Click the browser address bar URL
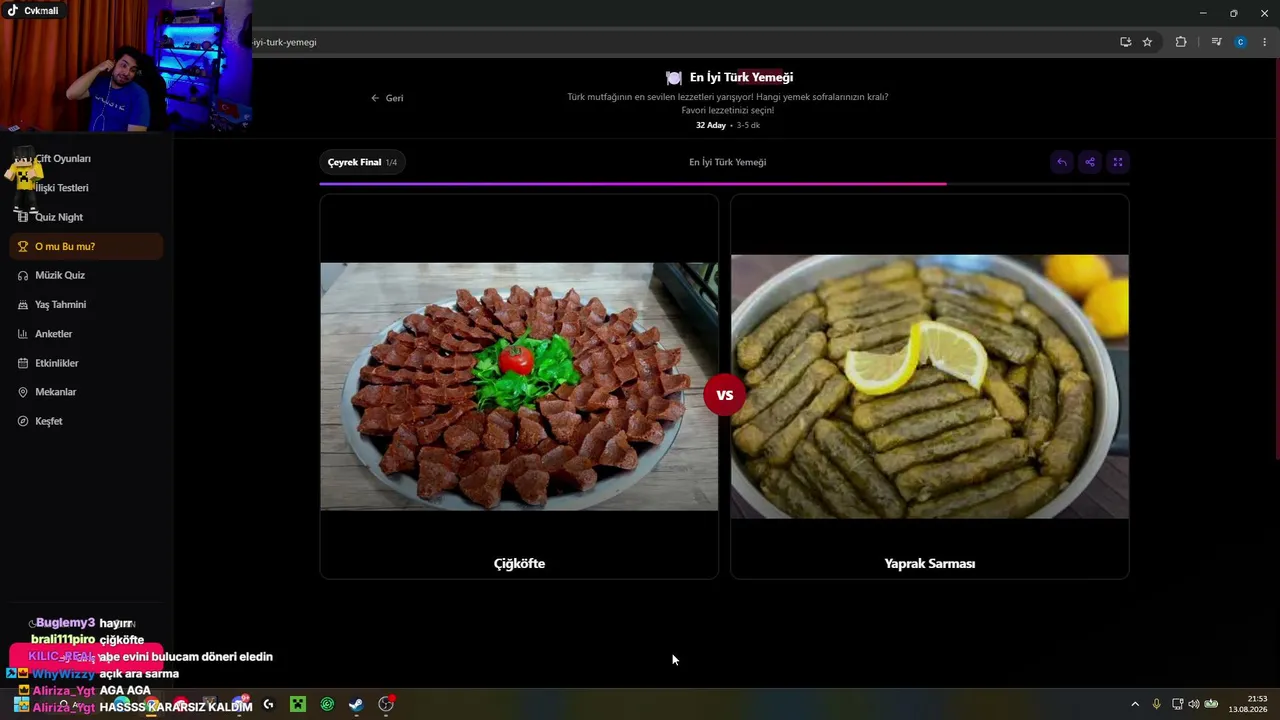 click(x=285, y=42)
